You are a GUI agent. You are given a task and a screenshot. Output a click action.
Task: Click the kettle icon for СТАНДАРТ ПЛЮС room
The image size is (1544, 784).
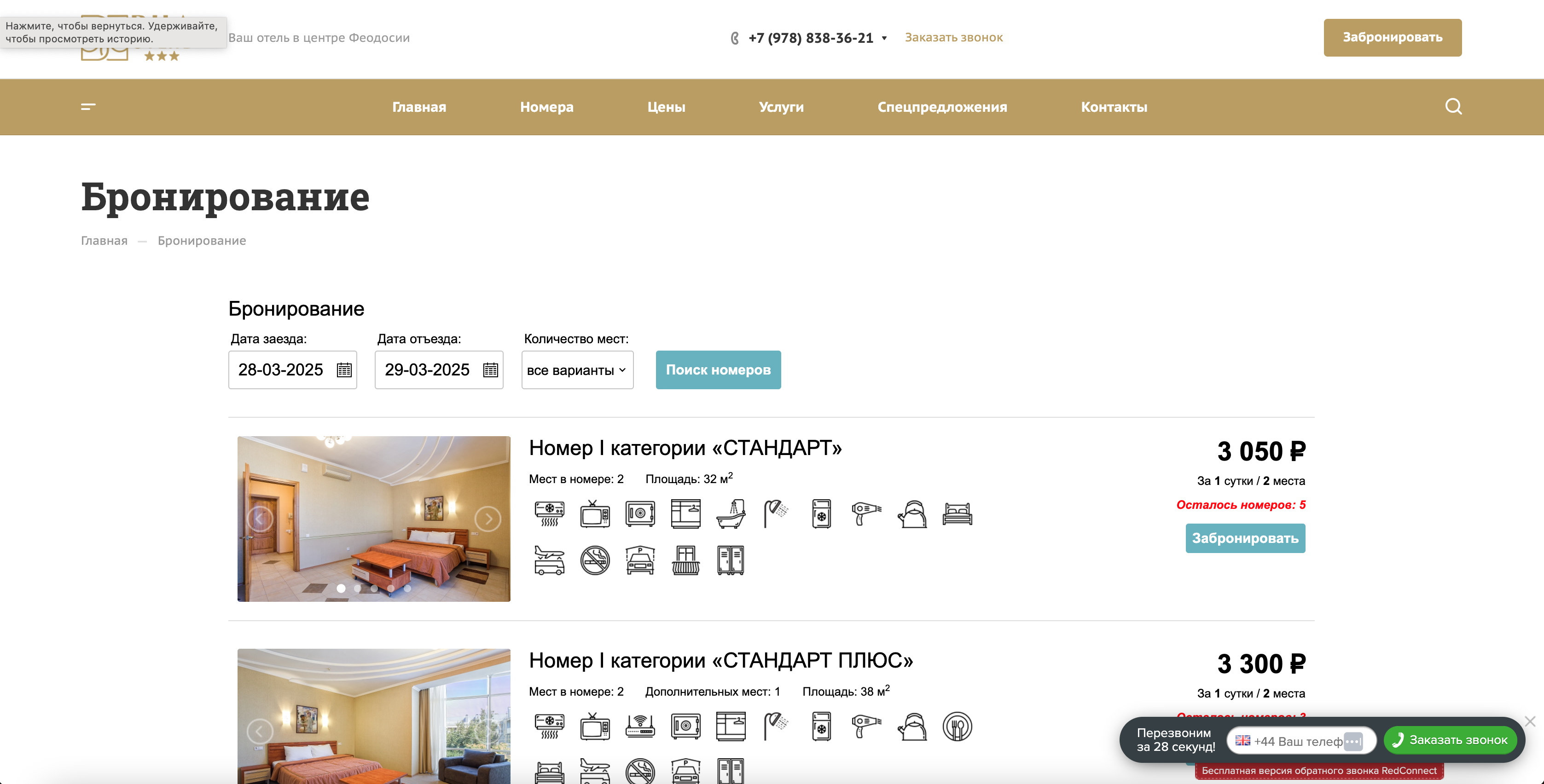(912, 726)
